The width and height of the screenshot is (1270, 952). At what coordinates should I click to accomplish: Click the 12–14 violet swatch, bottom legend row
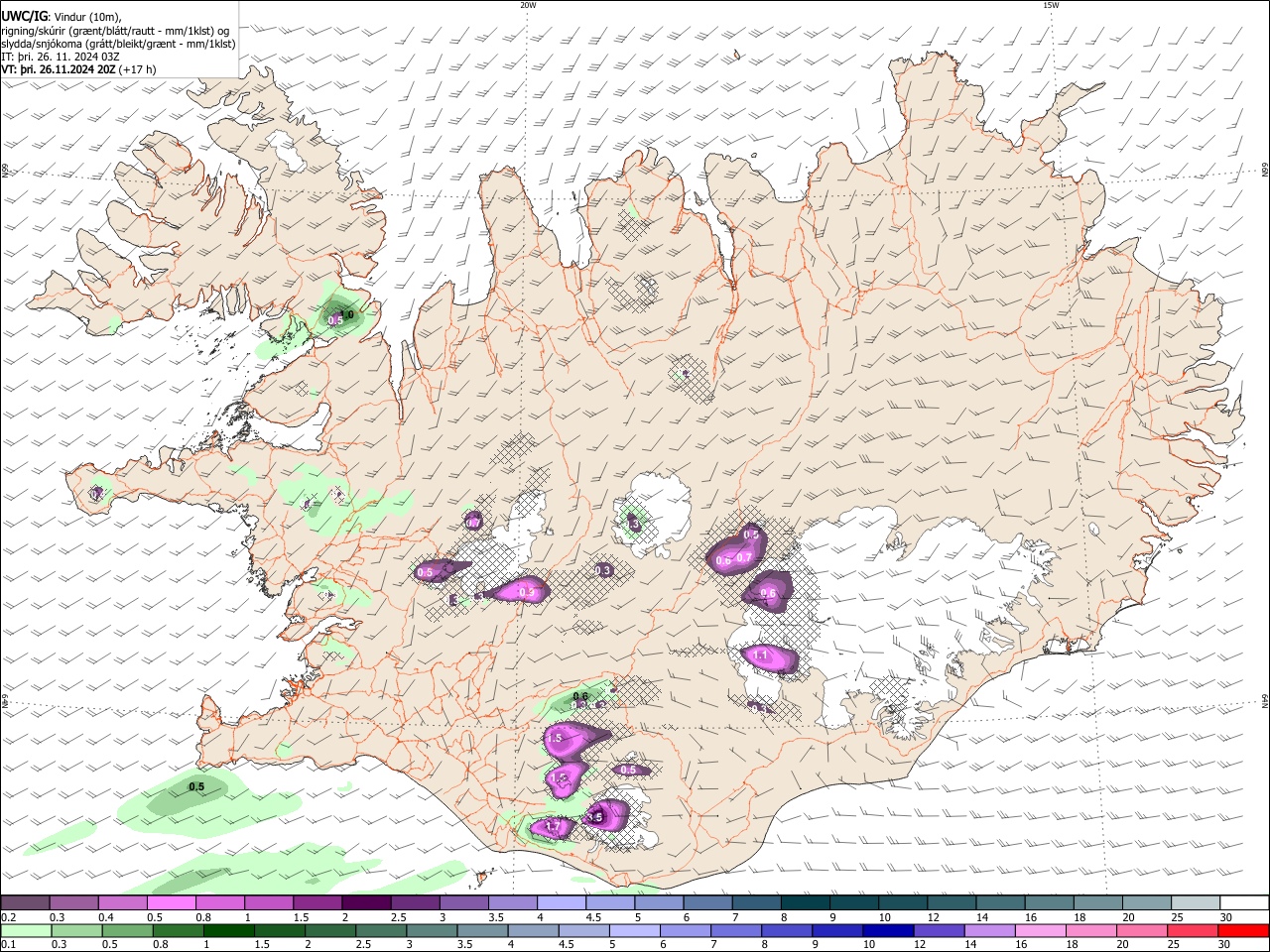938,931
